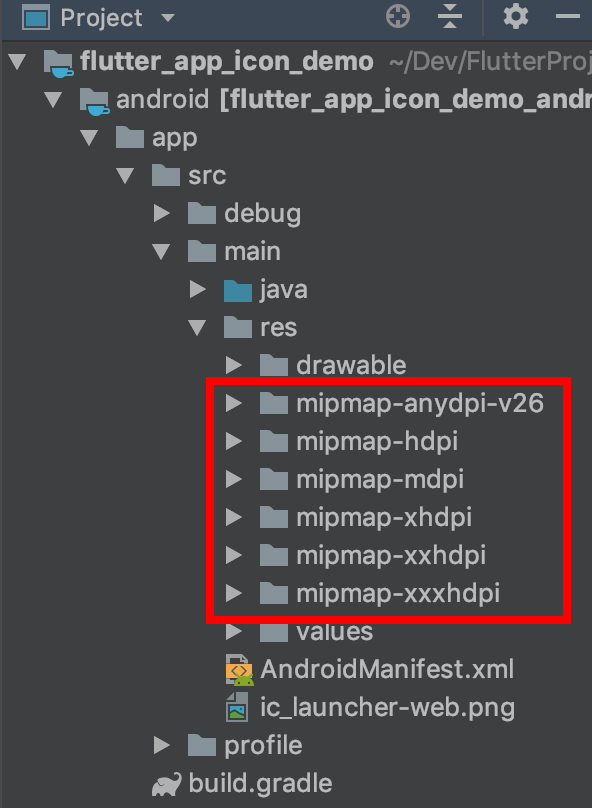Expand the mipmap-anydpi-v26 folder arrow
The height and width of the screenshot is (808, 592).
[x=234, y=403]
